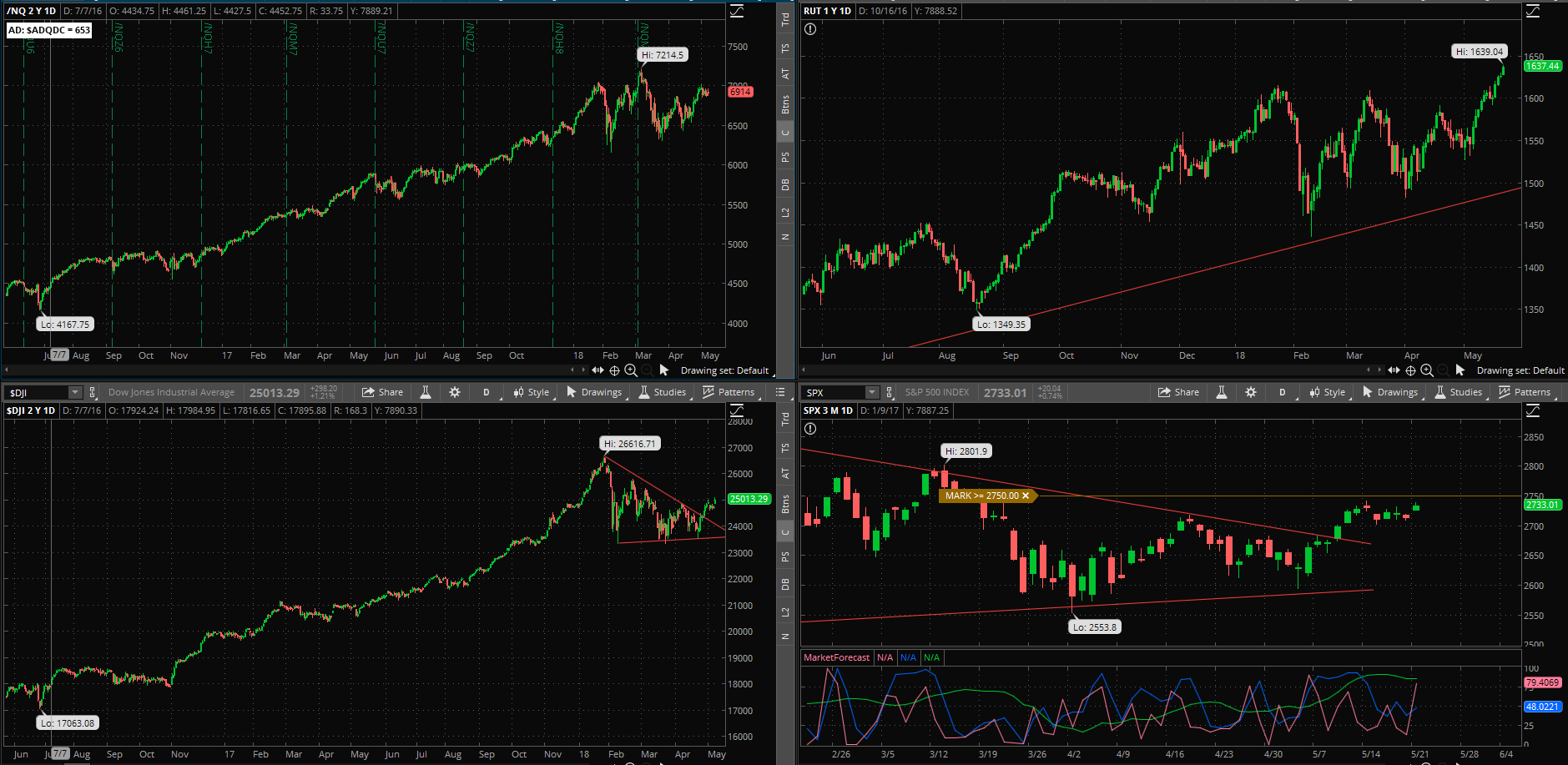1568x765 pixels.
Task: Open Edit Studies flask icon in $DJI toolbar
Action: tap(426, 392)
